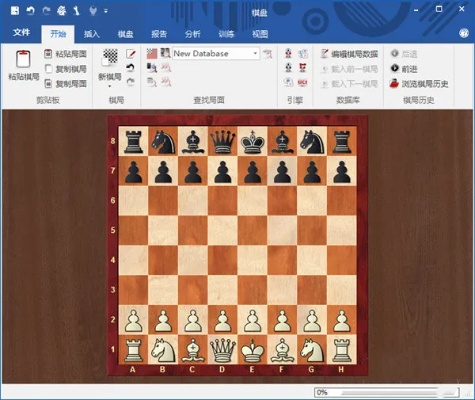Switch to the 报告 ribbon tab
475x400 pixels.
(159, 34)
